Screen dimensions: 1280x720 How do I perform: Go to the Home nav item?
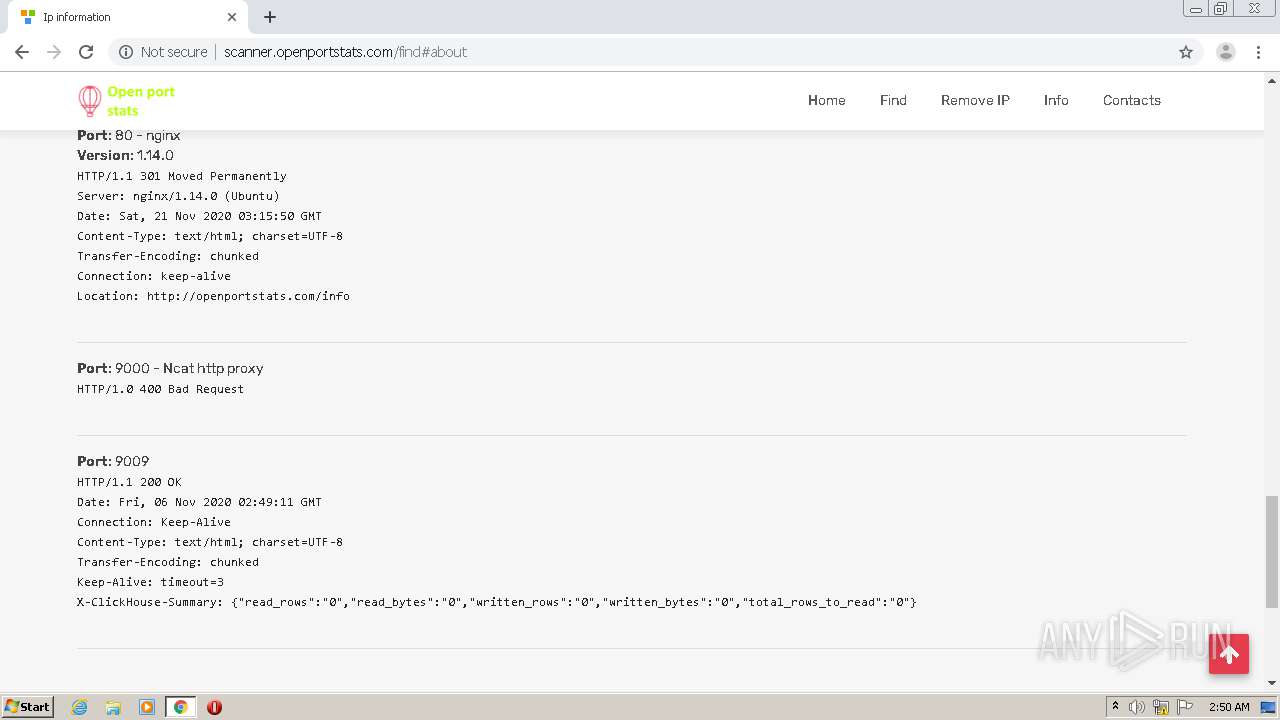click(x=827, y=100)
